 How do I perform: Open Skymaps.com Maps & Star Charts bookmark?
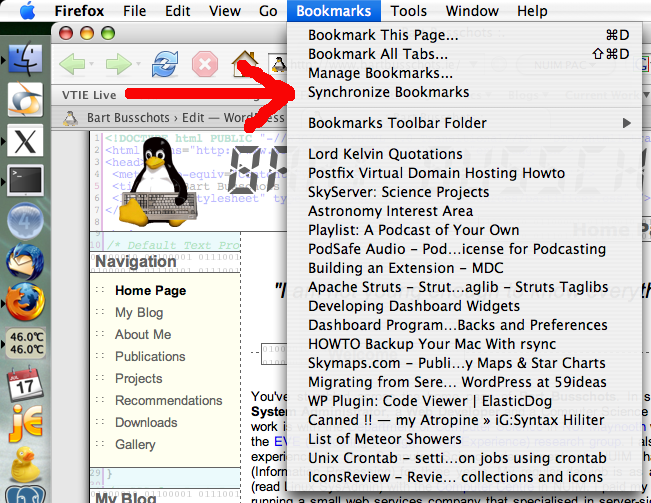coord(465,363)
